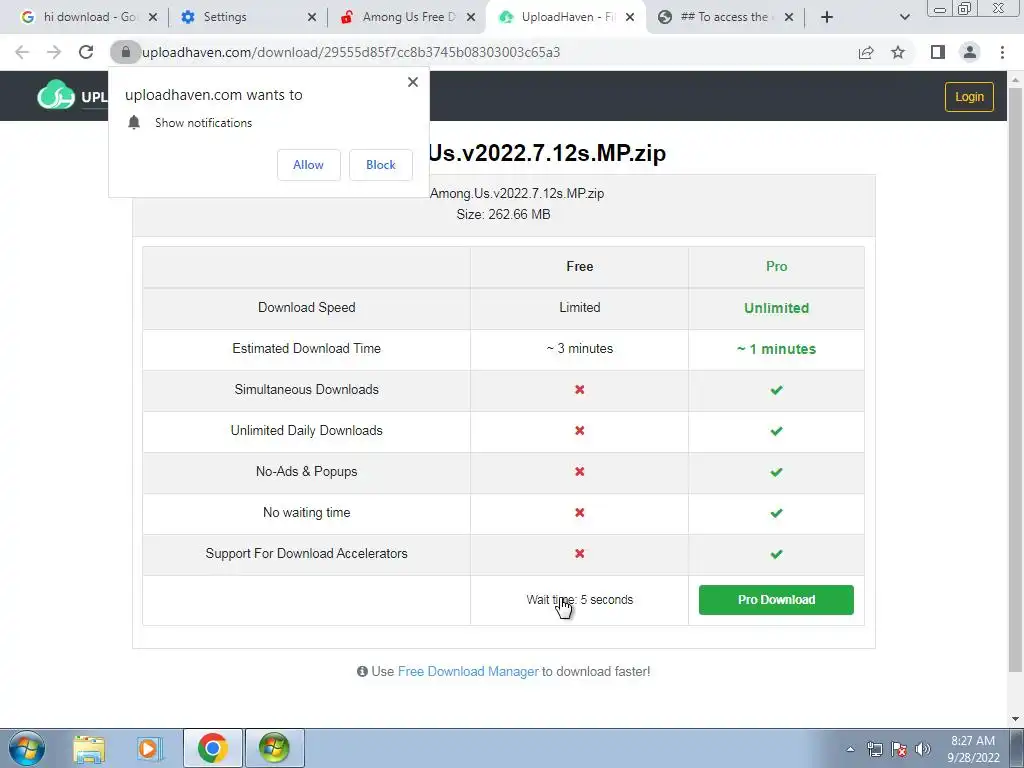The width and height of the screenshot is (1024, 768).
Task: Click the green check for Support For Download Accelerators
Action: click(776, 554)
